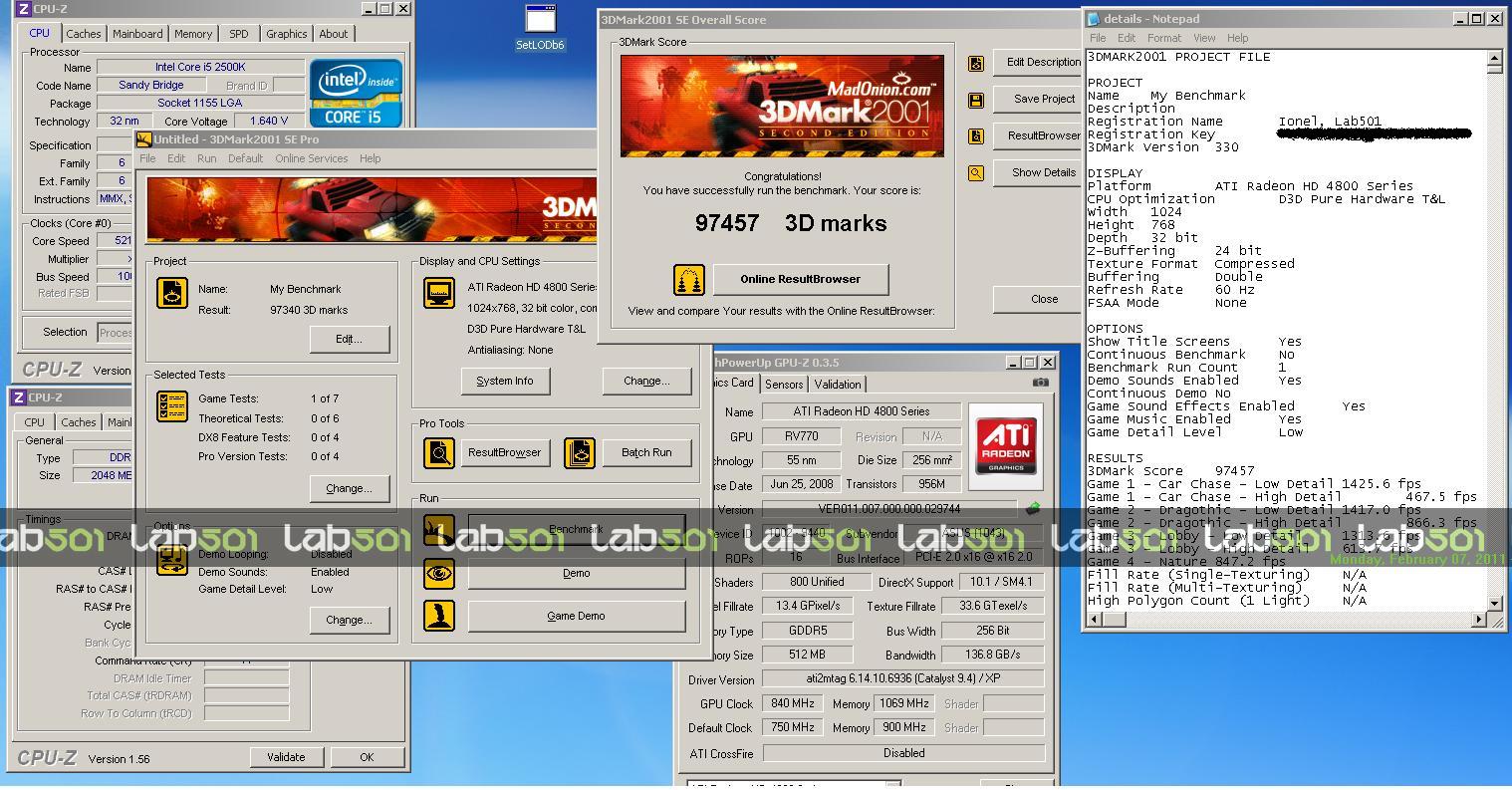Click the Notepad vertical scrollbar up arrow

pos(1494,57)
